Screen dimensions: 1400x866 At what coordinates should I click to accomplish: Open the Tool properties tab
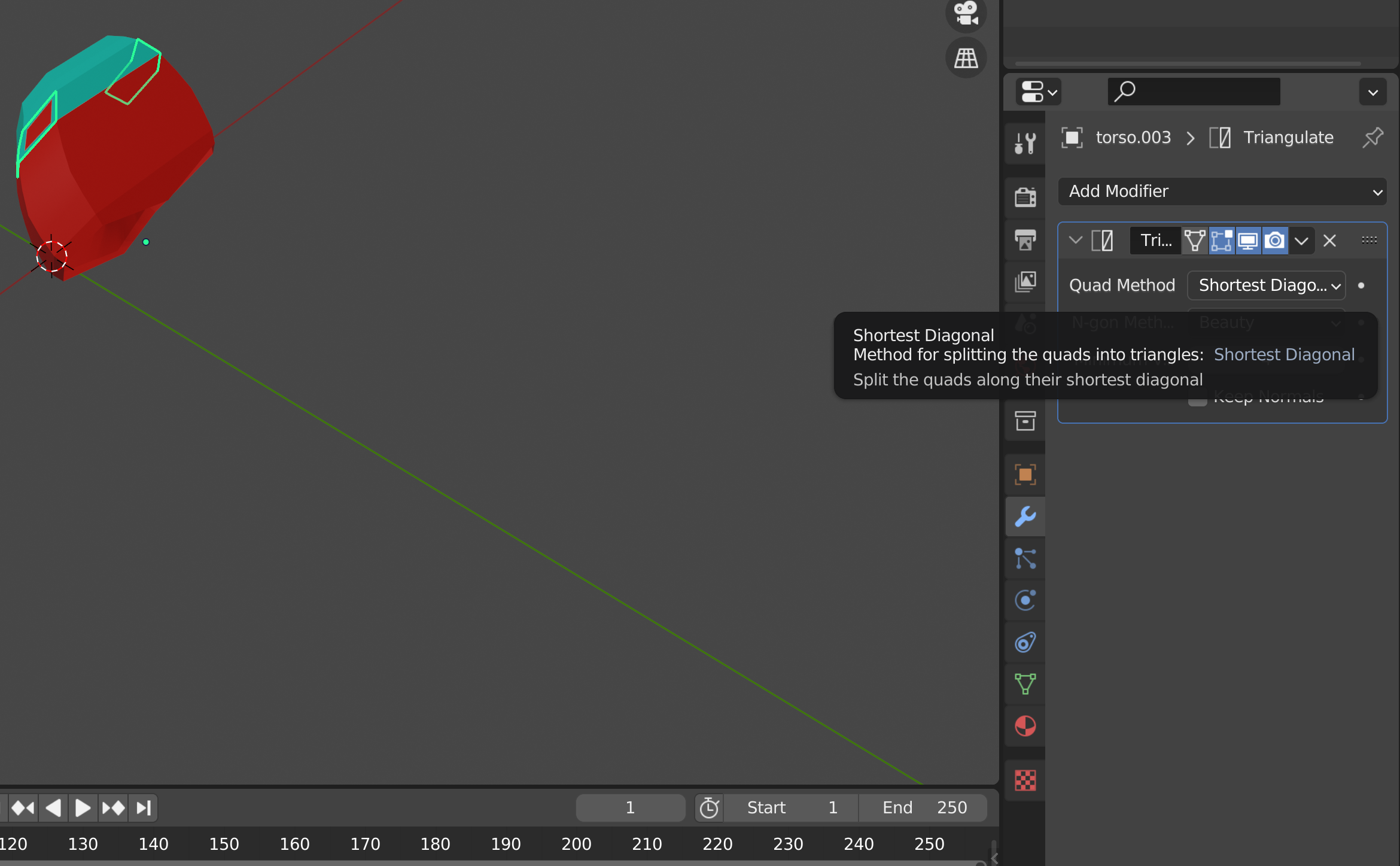[x=1025, y=144]
